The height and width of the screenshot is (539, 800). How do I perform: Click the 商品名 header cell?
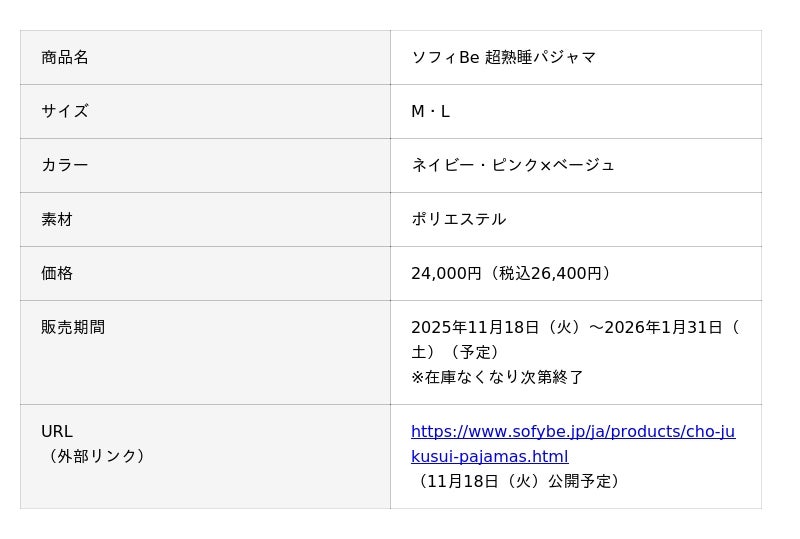[65, 57]
